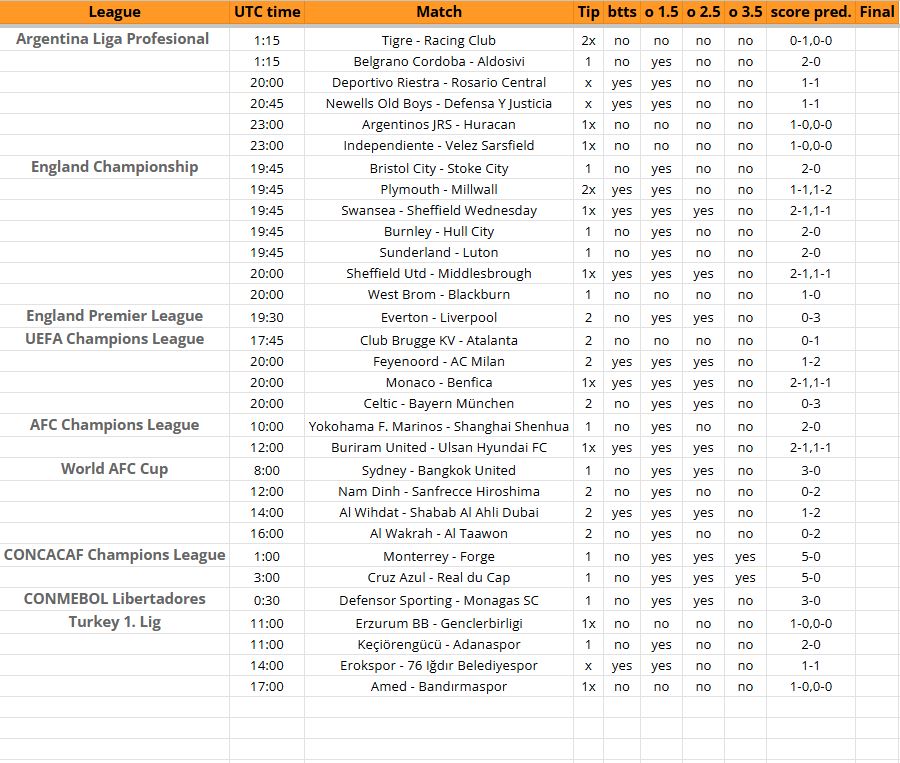Select the Tigre - Racing Club match
Image resolution: width=900 pixels, height=763 pixels.
coord(439,41)
